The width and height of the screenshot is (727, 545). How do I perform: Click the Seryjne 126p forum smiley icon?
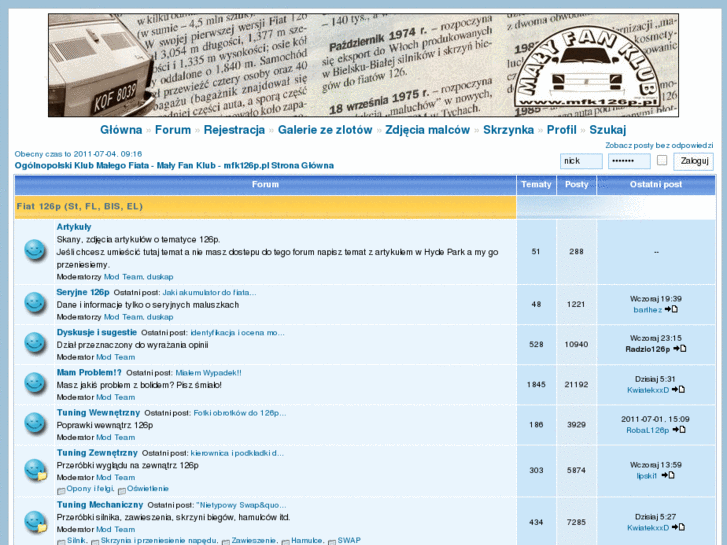click(x=35, y=304)
